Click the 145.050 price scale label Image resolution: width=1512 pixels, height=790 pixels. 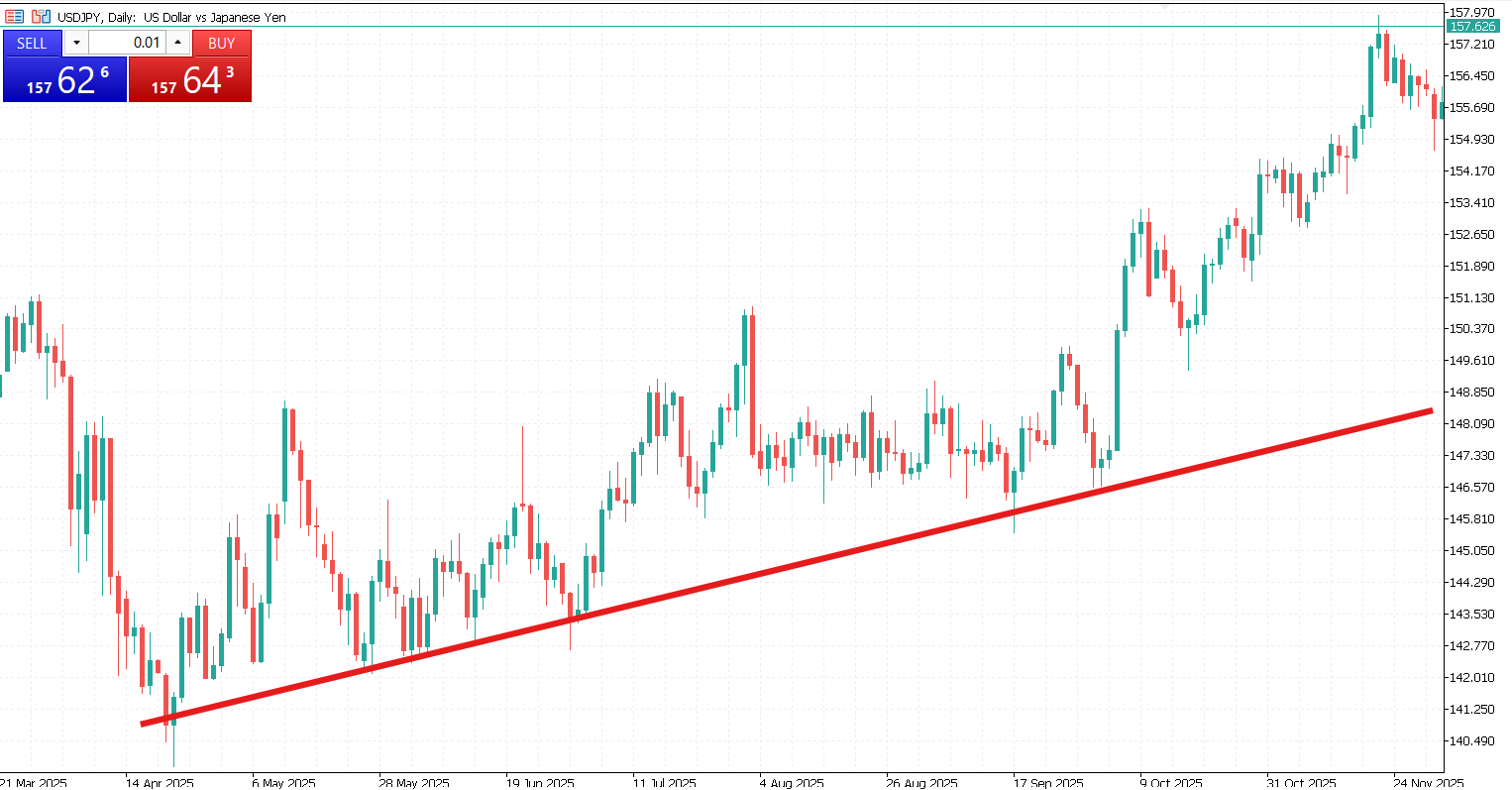point(1471,550)
